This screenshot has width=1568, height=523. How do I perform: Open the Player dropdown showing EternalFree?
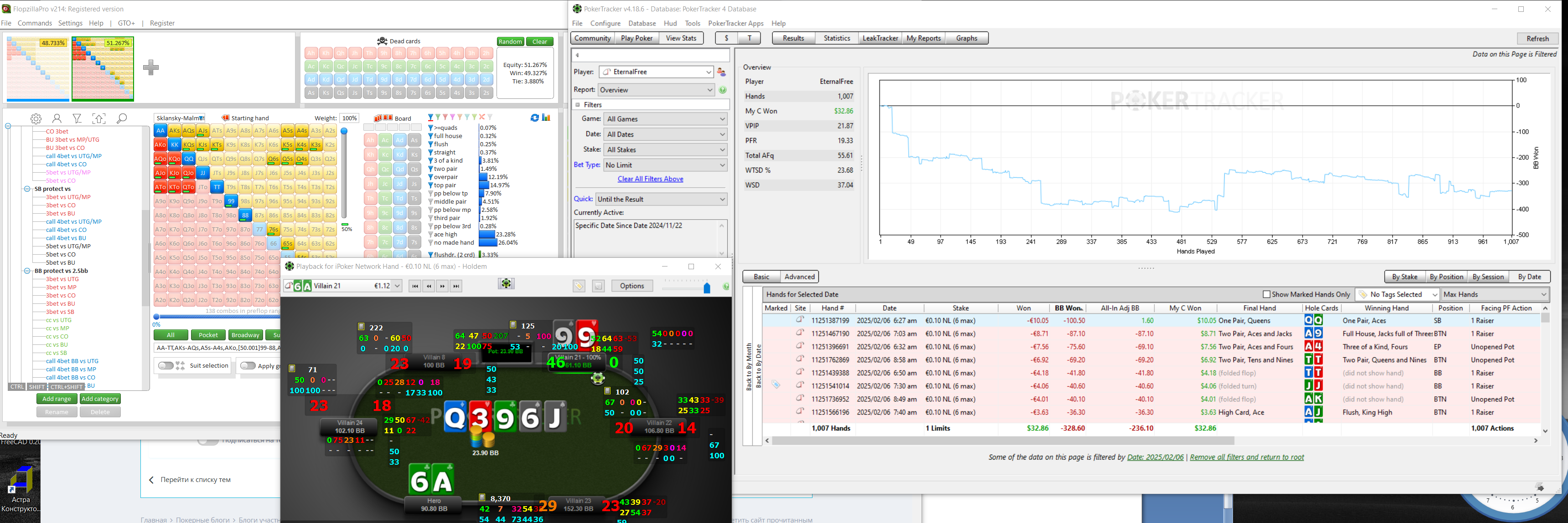[x=656, y=72]
